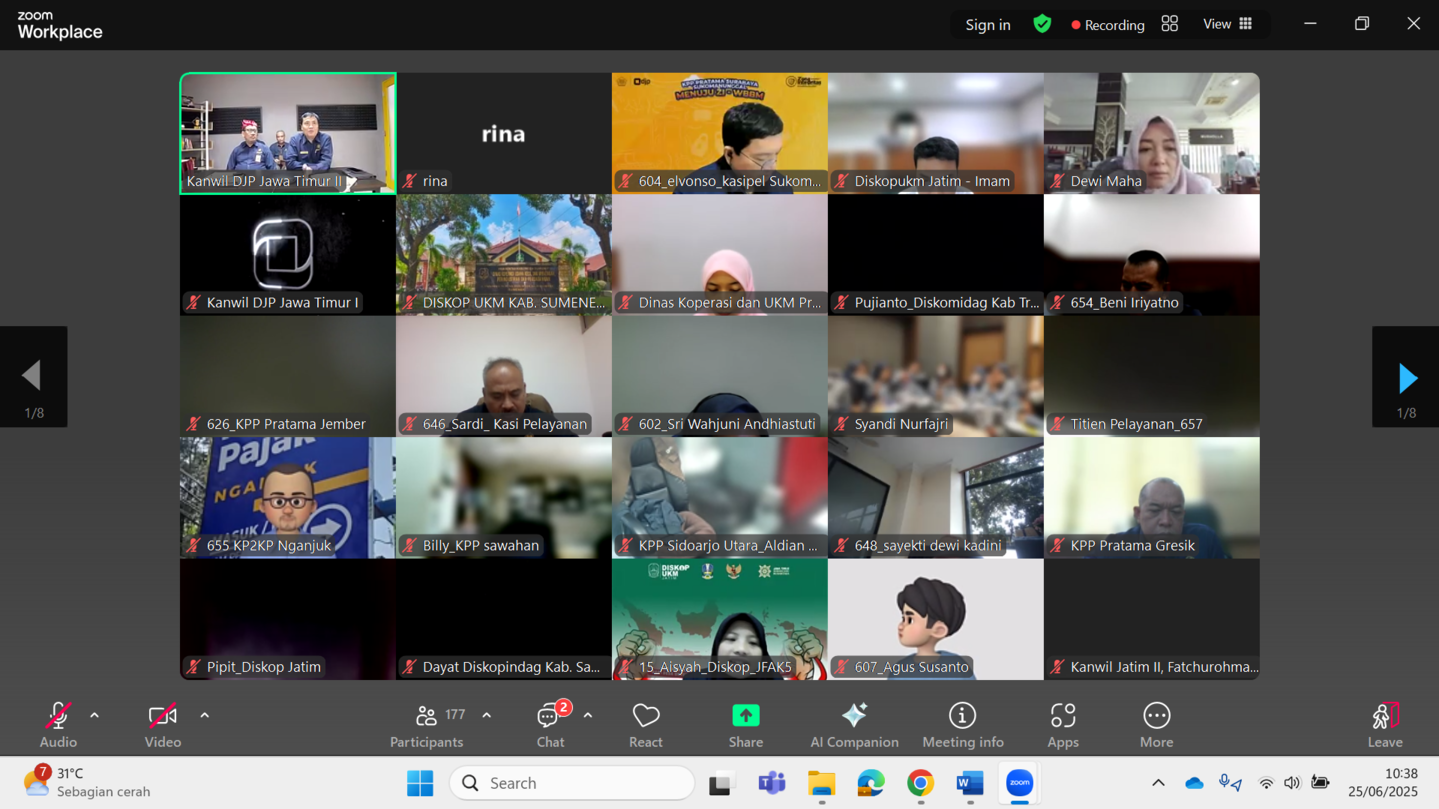This screenshot has width=1439, height=809.
Task: Click the green Share screen icon
Action: point(745,716)
